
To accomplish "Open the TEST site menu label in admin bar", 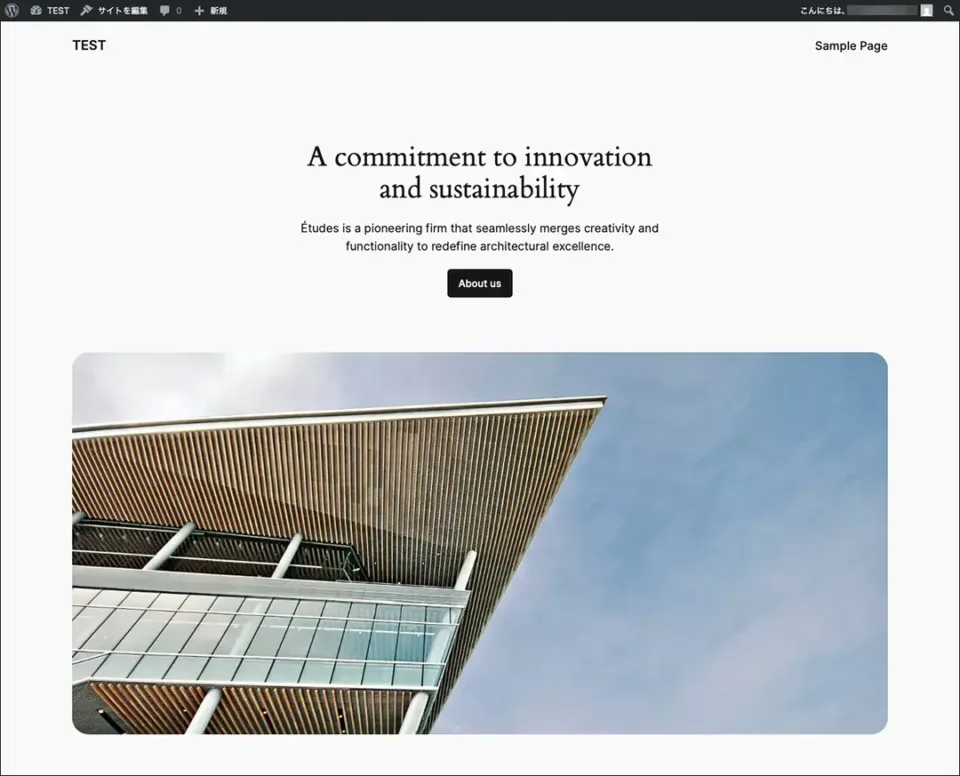I will coord(58,10).
